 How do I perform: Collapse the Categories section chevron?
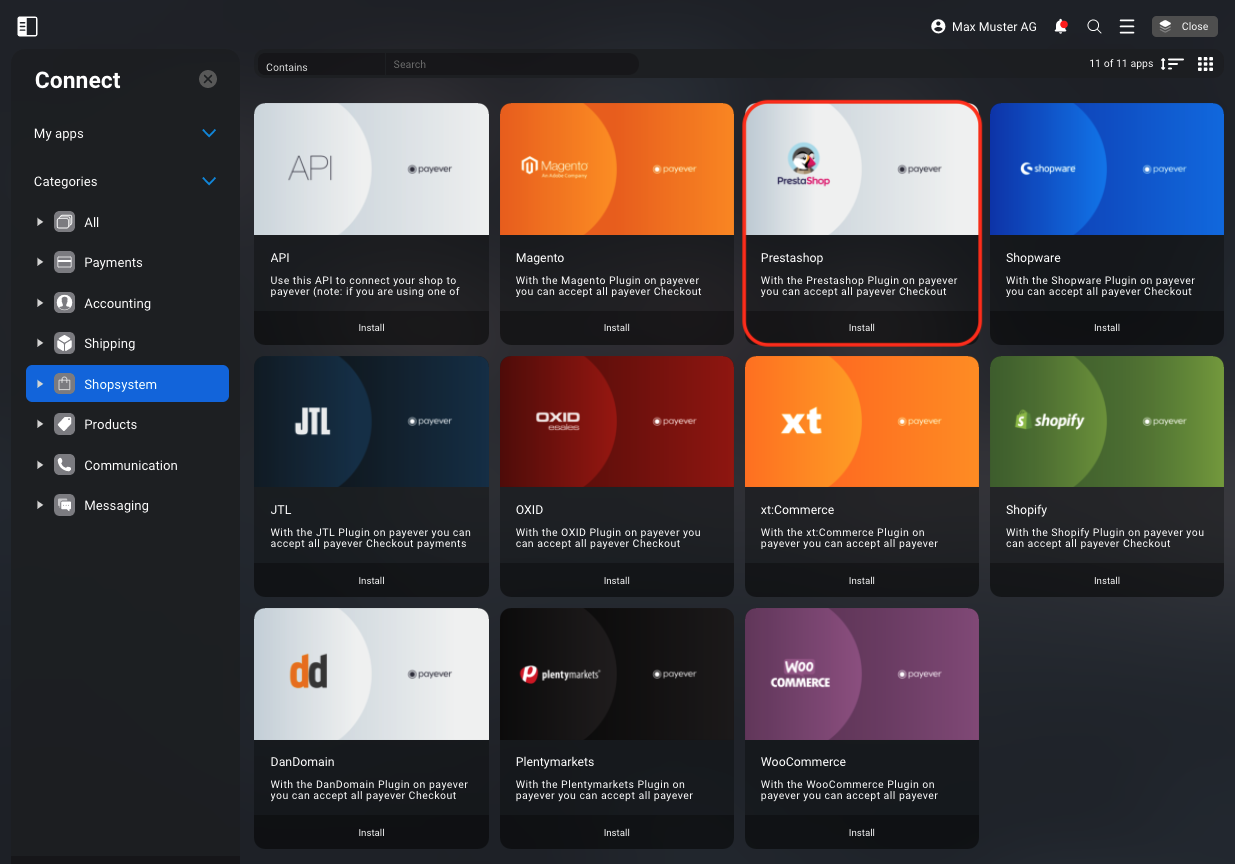(x=209, y=181)
